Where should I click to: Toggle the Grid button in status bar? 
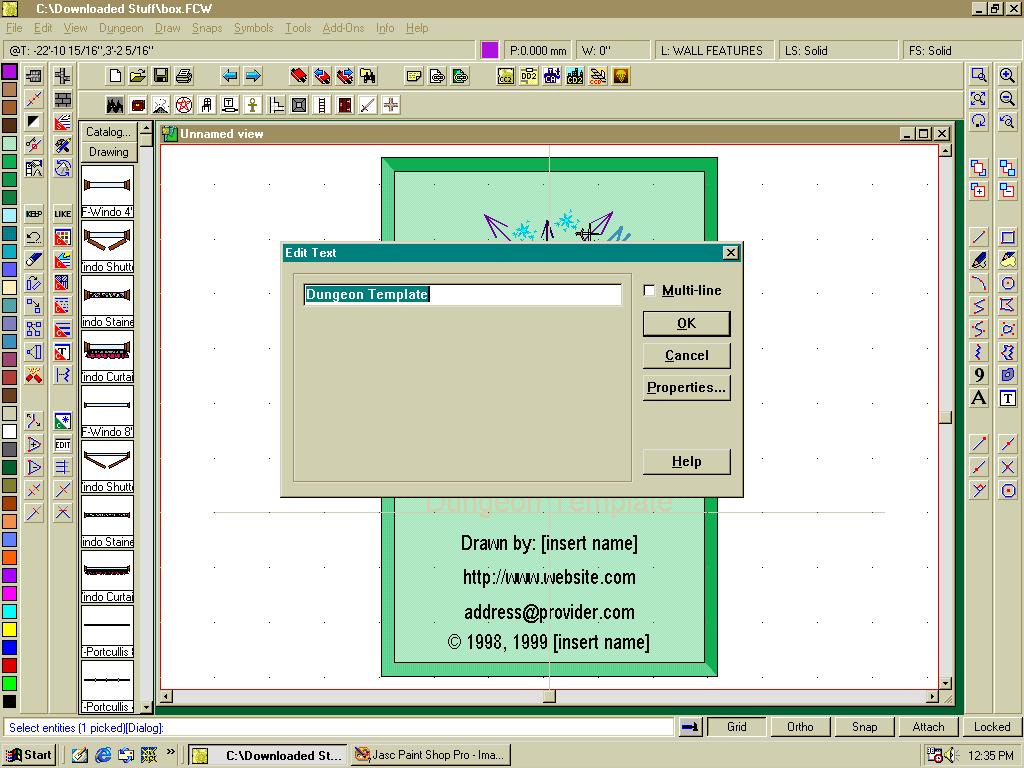coord(737,727)
